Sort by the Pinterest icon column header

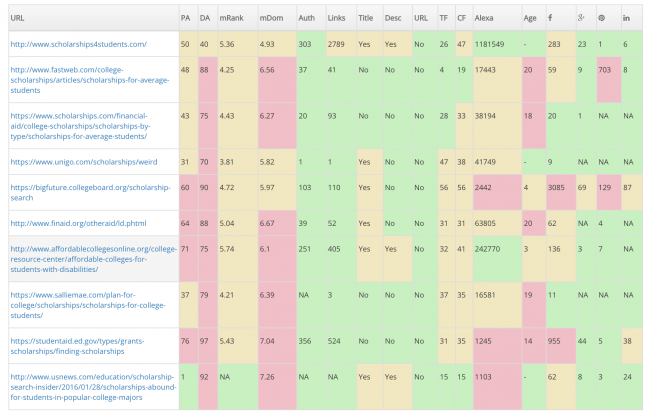click(601, 18)
